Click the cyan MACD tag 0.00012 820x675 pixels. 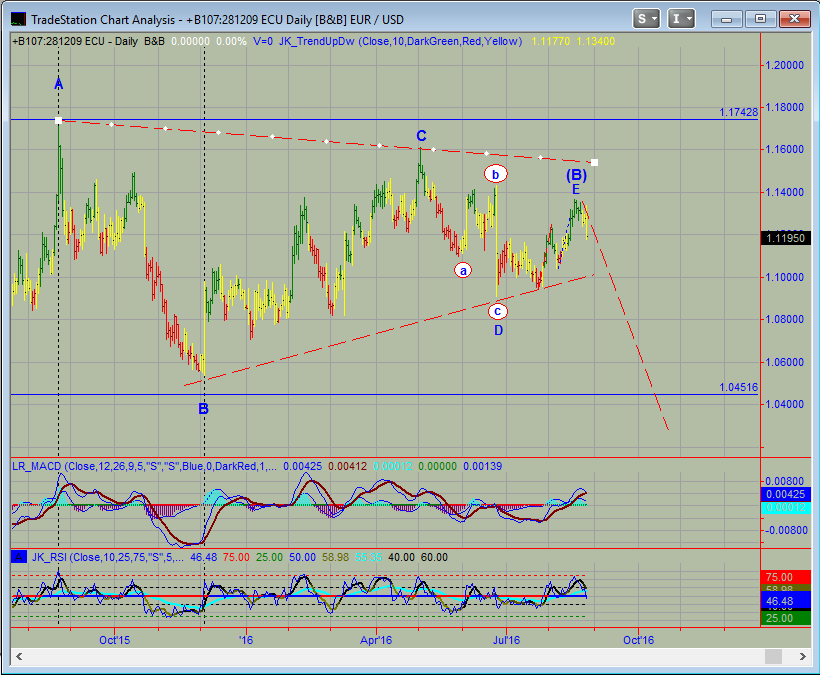tap(785, 508)
